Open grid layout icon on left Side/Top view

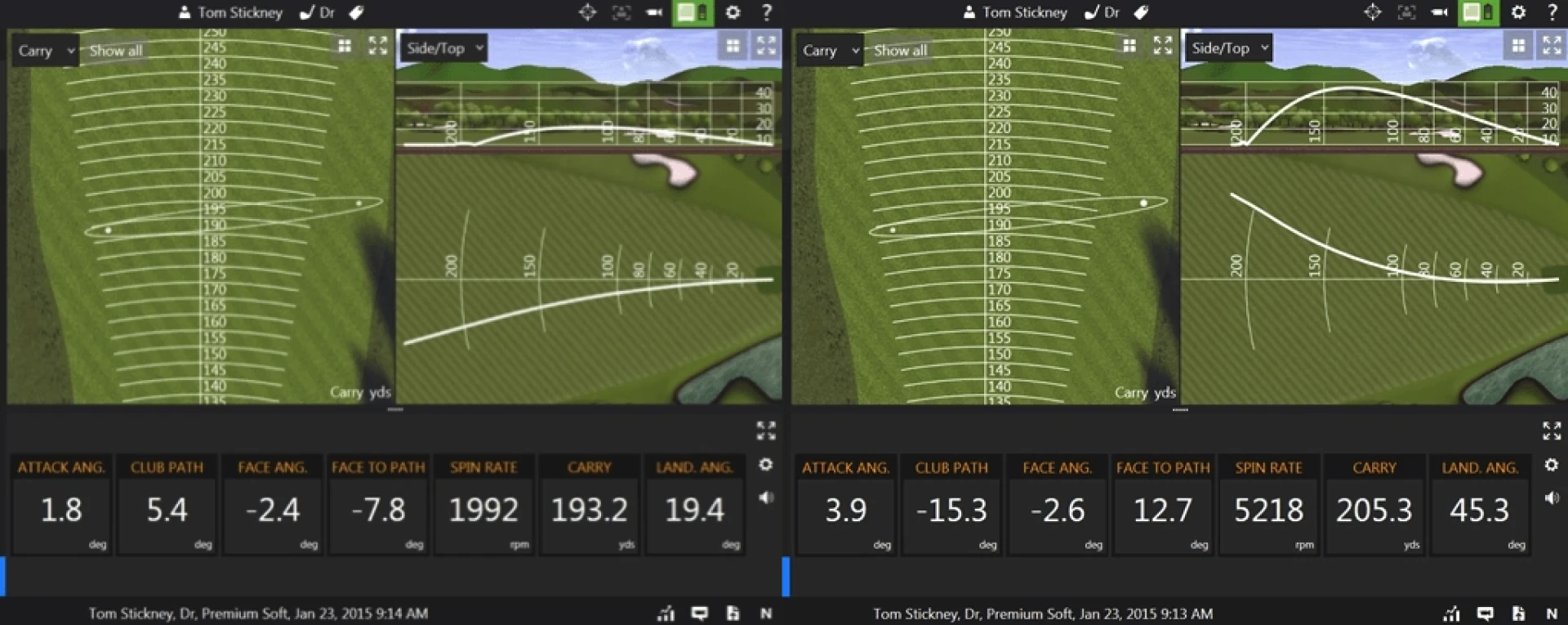(733, 47)
